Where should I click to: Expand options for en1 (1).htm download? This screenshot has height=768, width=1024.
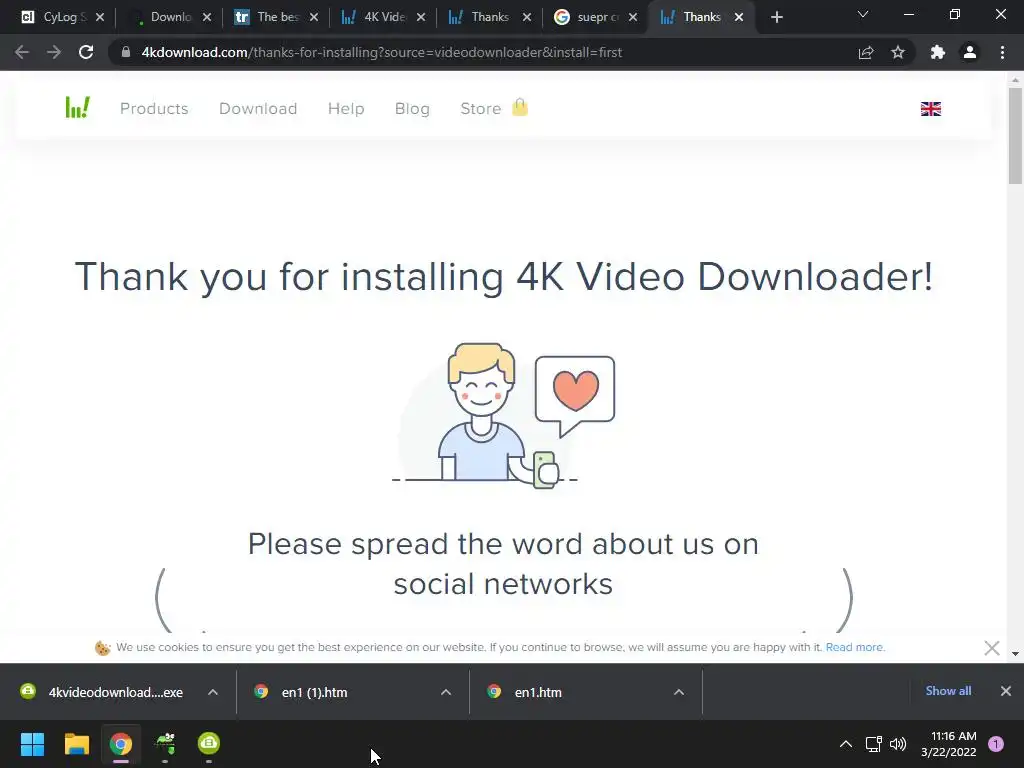446,692
